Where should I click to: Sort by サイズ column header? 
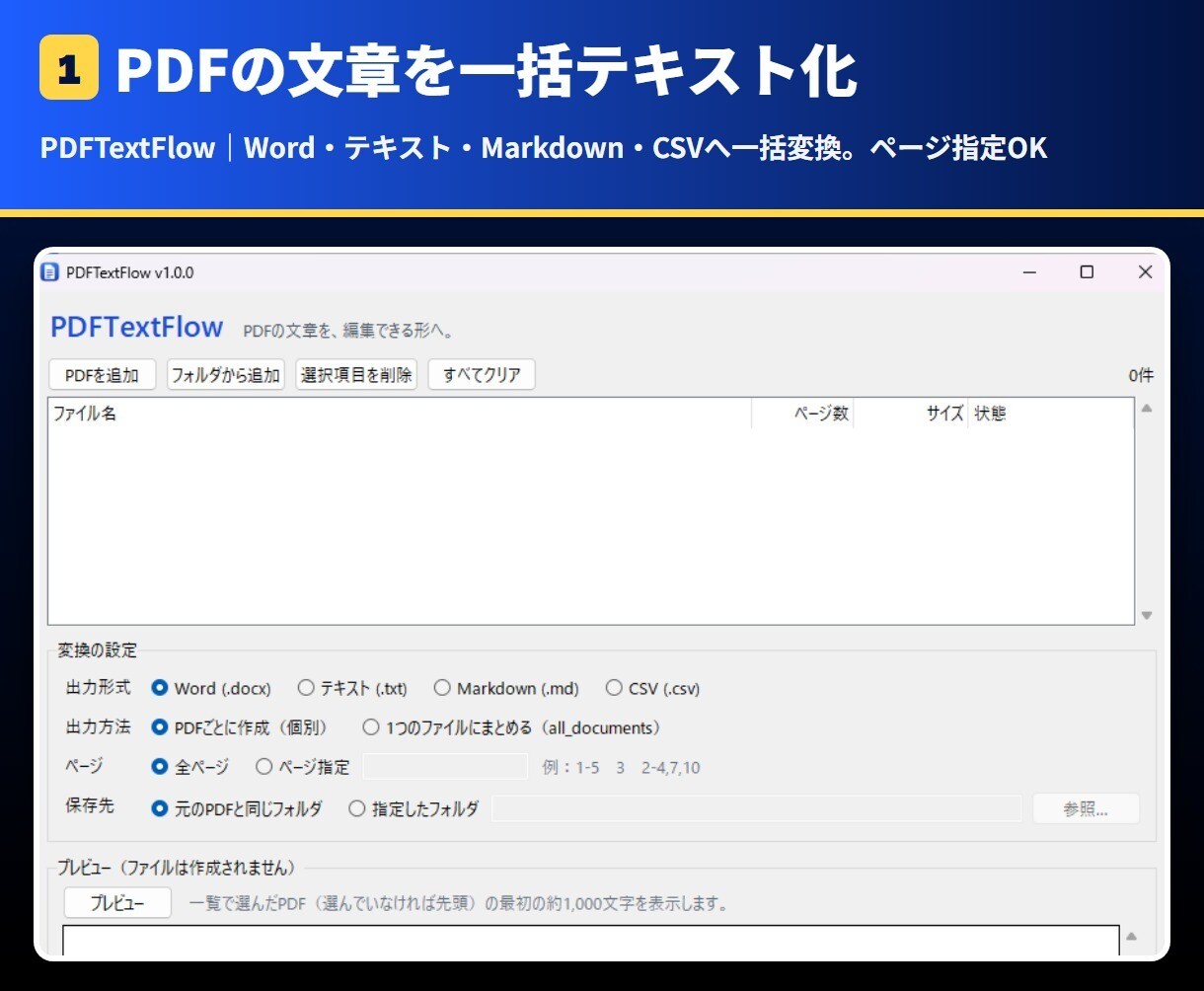[911, 415]
